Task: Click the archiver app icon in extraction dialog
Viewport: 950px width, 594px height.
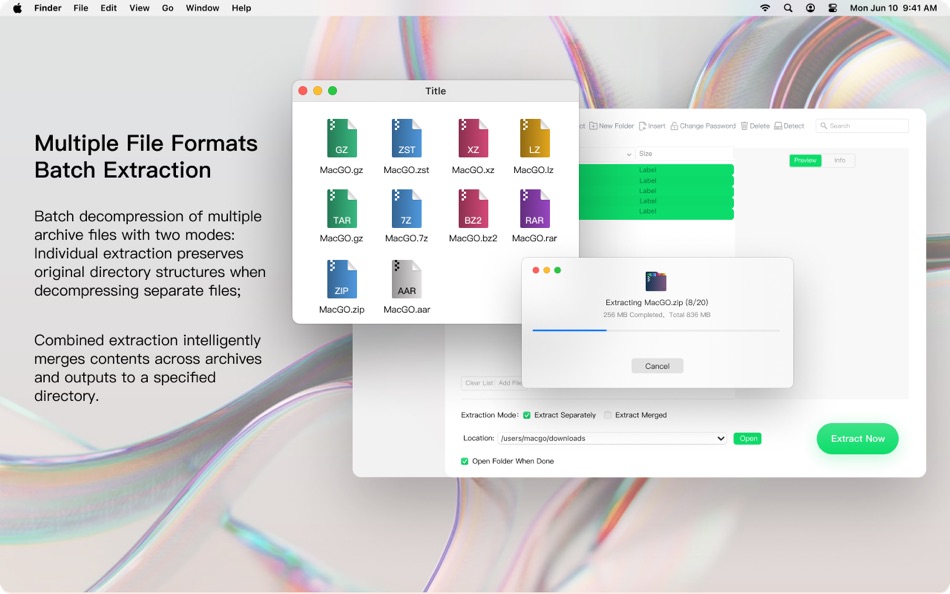Action: pos(656,281)
